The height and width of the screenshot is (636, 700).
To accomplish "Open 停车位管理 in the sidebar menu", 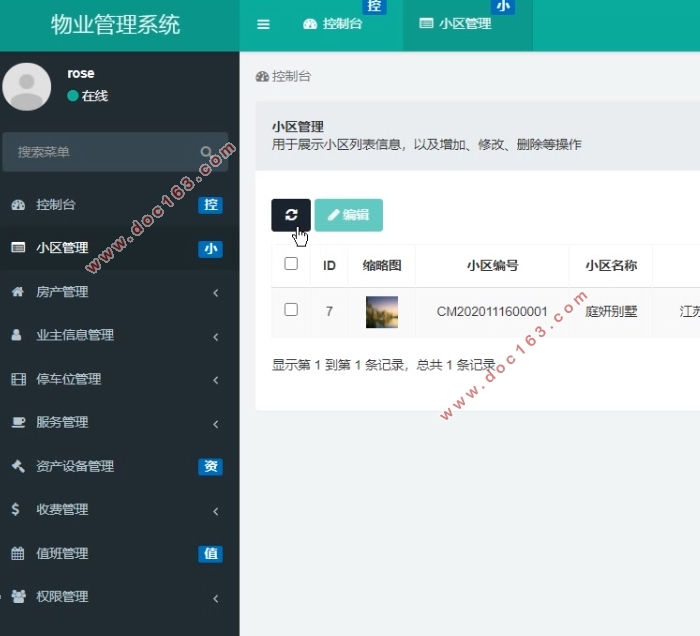I will pos(119,379).
